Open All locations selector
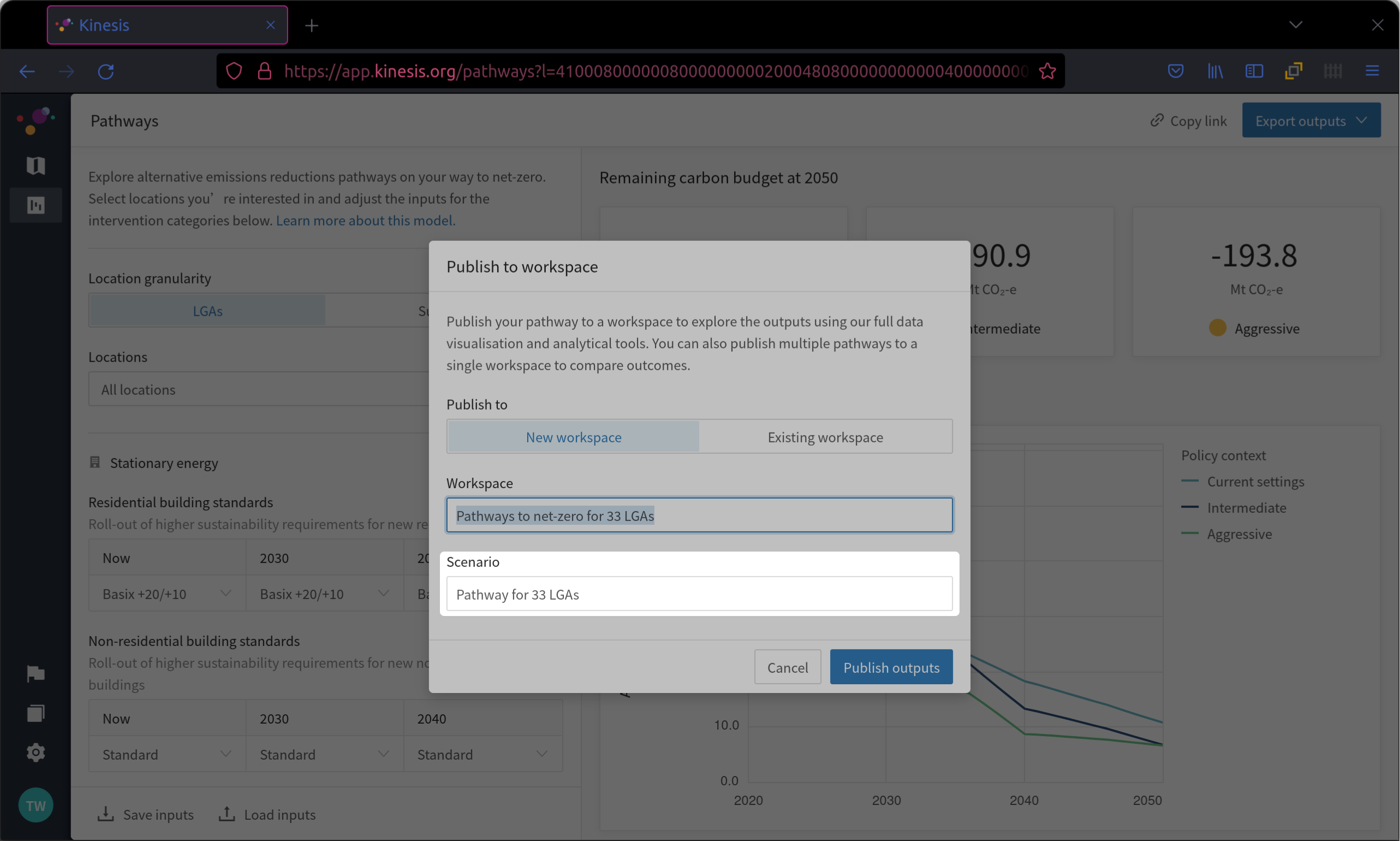Screen dimensions: 1400x841 click(259, 389)
